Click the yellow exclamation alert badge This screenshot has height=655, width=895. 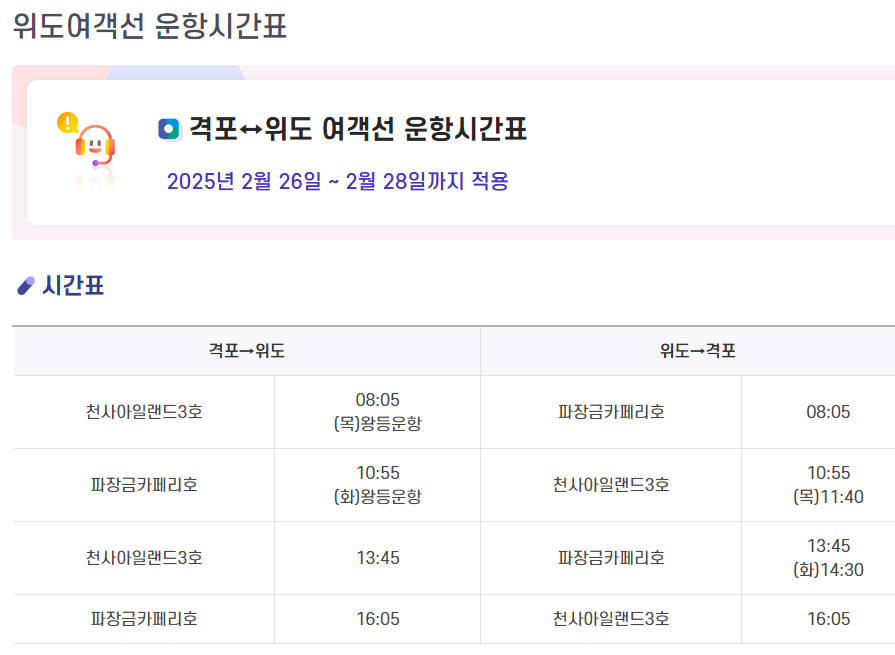tap(67, 122)
